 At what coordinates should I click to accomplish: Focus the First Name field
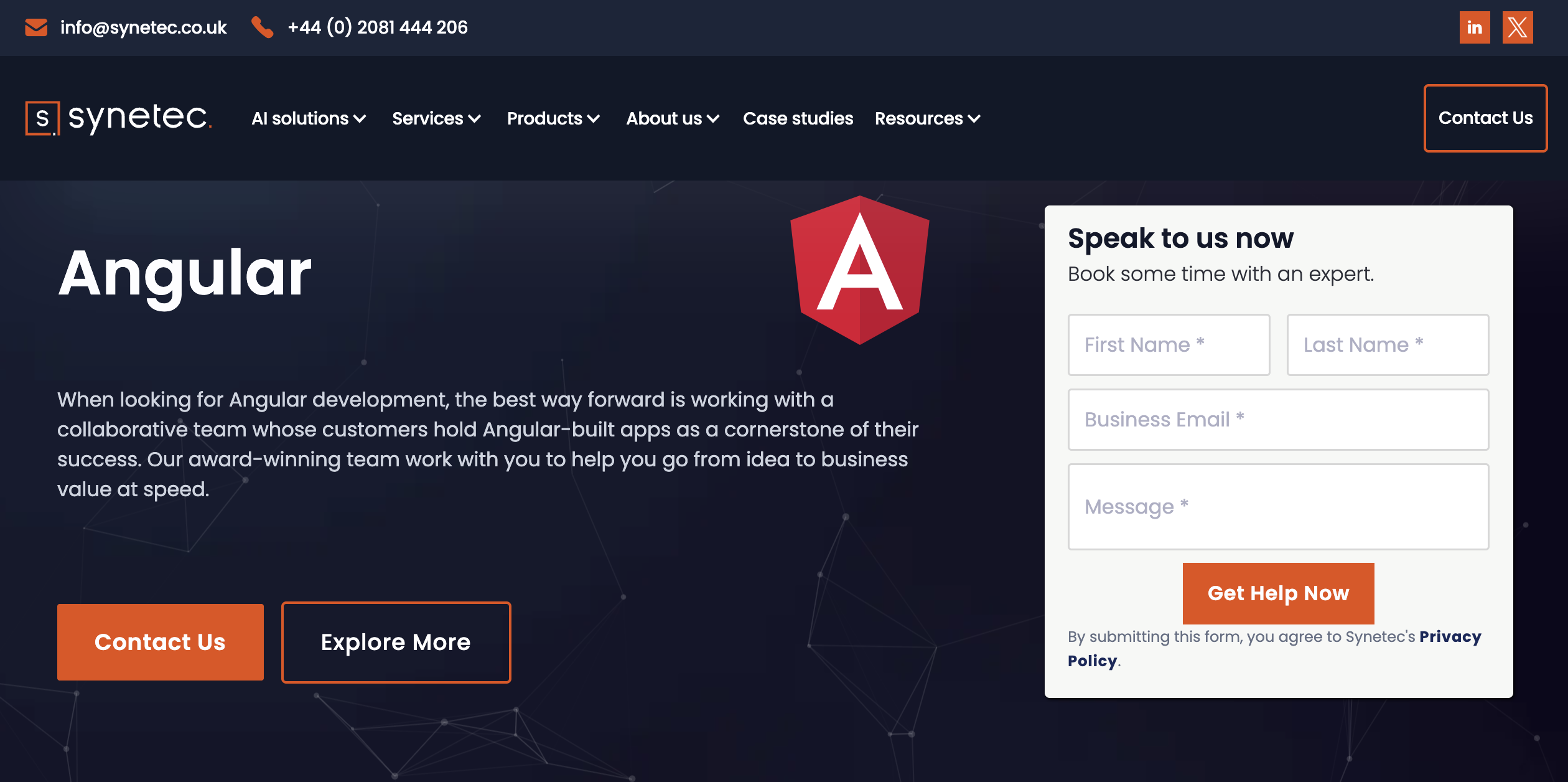tap(1169, 345)
